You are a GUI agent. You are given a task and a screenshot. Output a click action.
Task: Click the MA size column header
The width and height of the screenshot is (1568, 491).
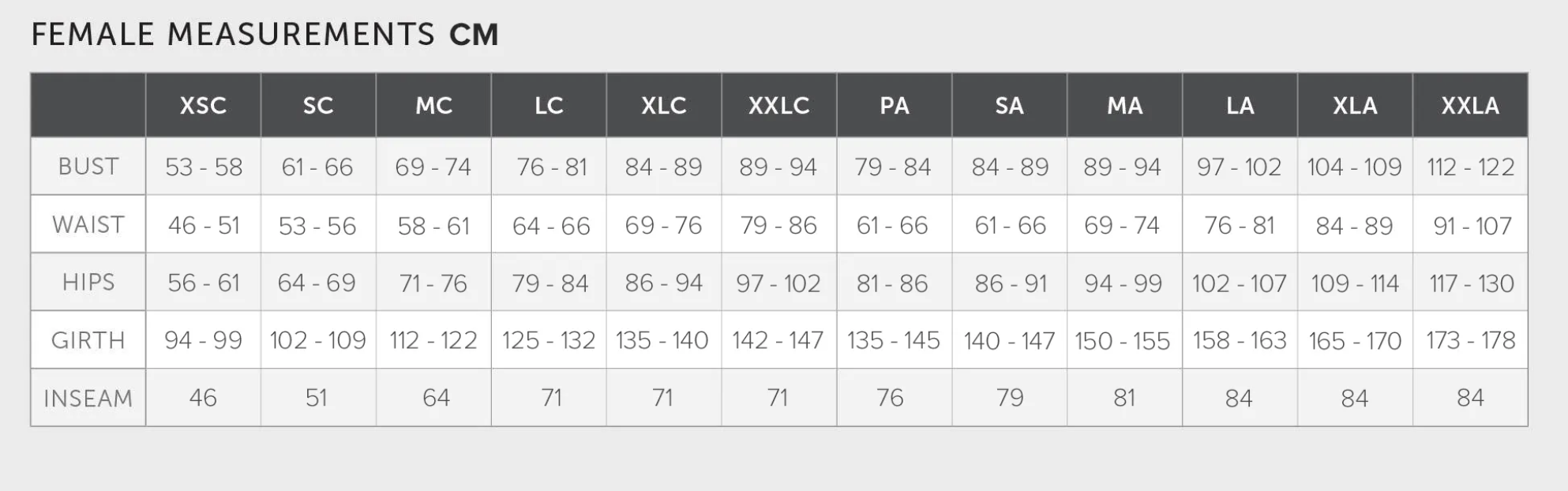coord(1124,106)
